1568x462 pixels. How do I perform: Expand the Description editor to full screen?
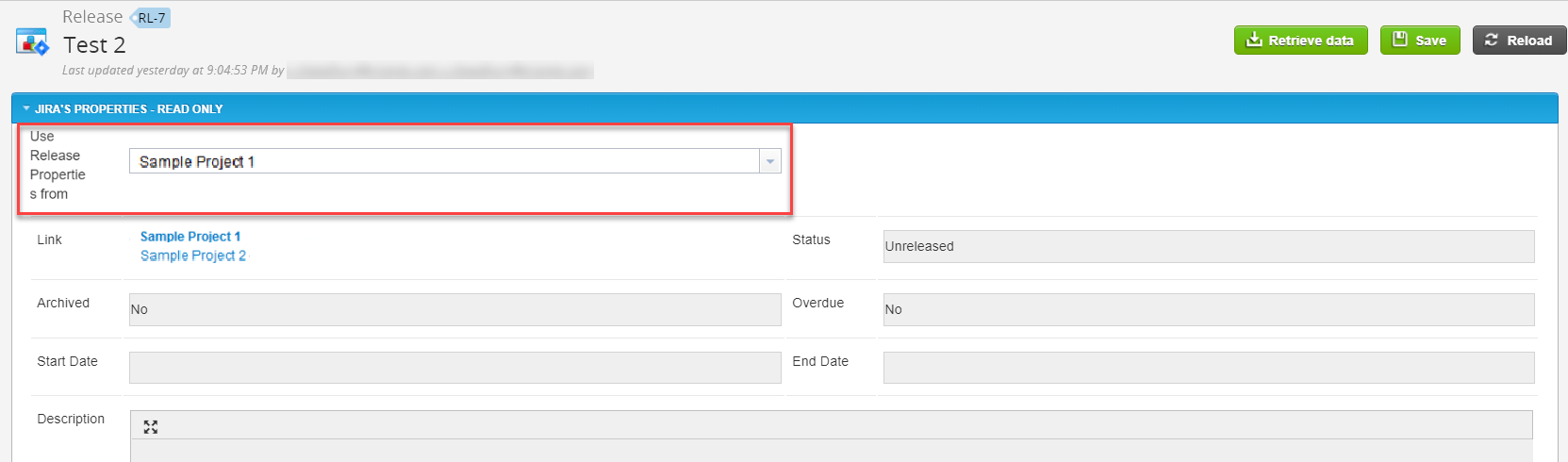pyautogui.click(x=151, y=427)
